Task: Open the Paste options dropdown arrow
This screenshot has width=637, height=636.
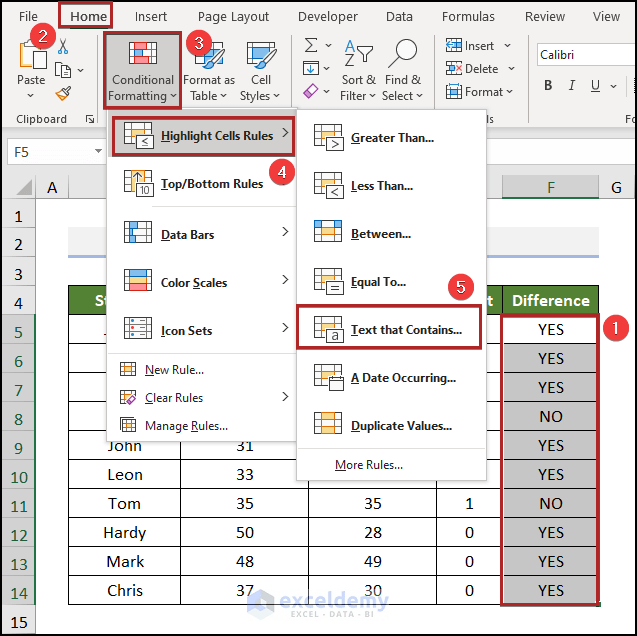Action: pyautogui.click(x=31, y=96)
